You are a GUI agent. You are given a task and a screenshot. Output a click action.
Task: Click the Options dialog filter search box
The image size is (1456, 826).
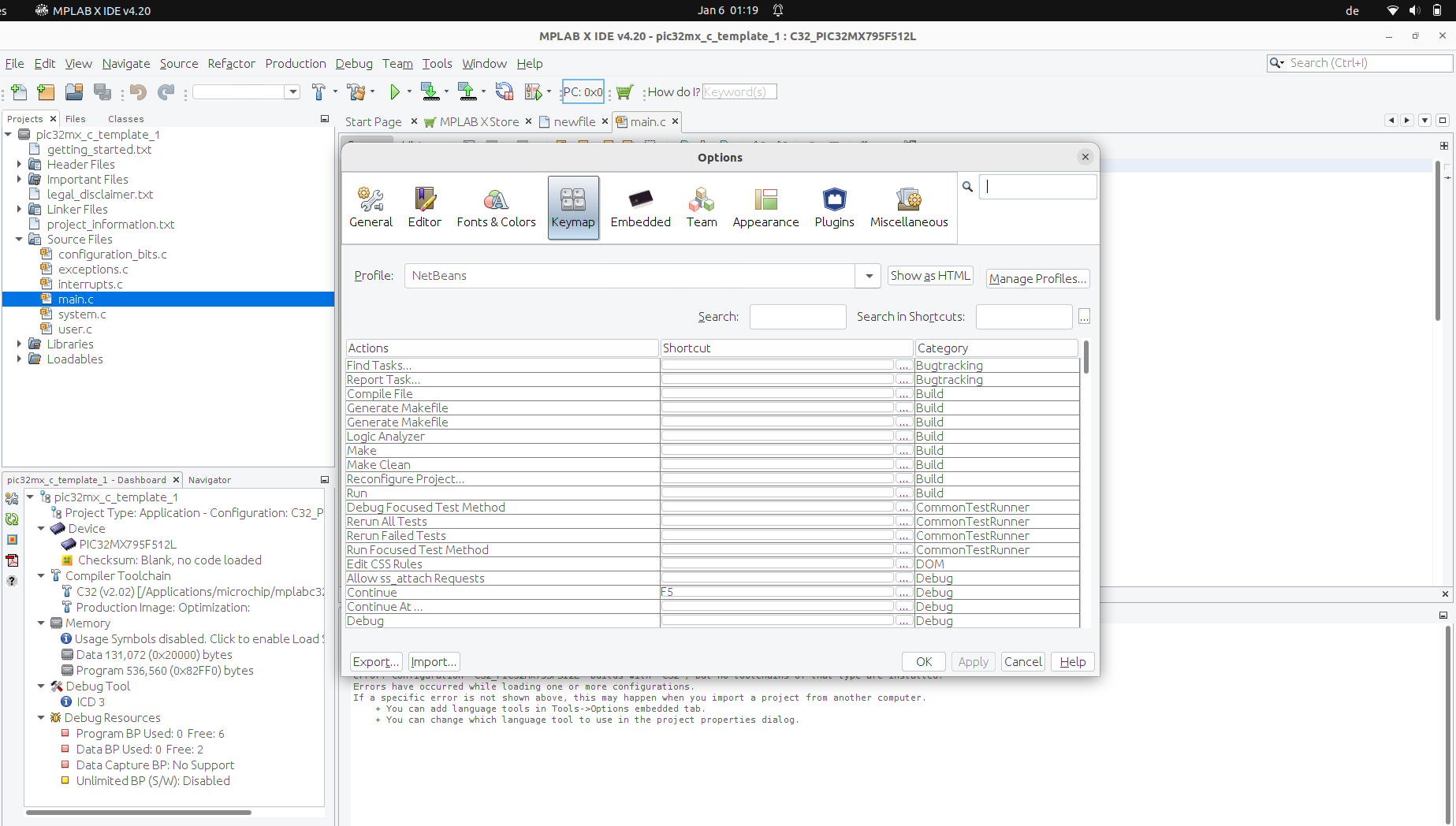pos(1037,187)
